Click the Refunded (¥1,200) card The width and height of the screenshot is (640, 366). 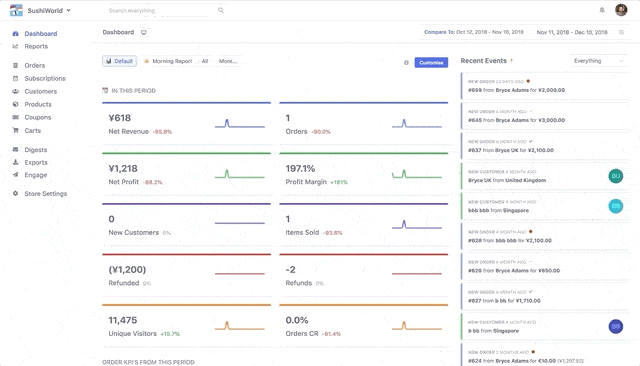point(187,275)
